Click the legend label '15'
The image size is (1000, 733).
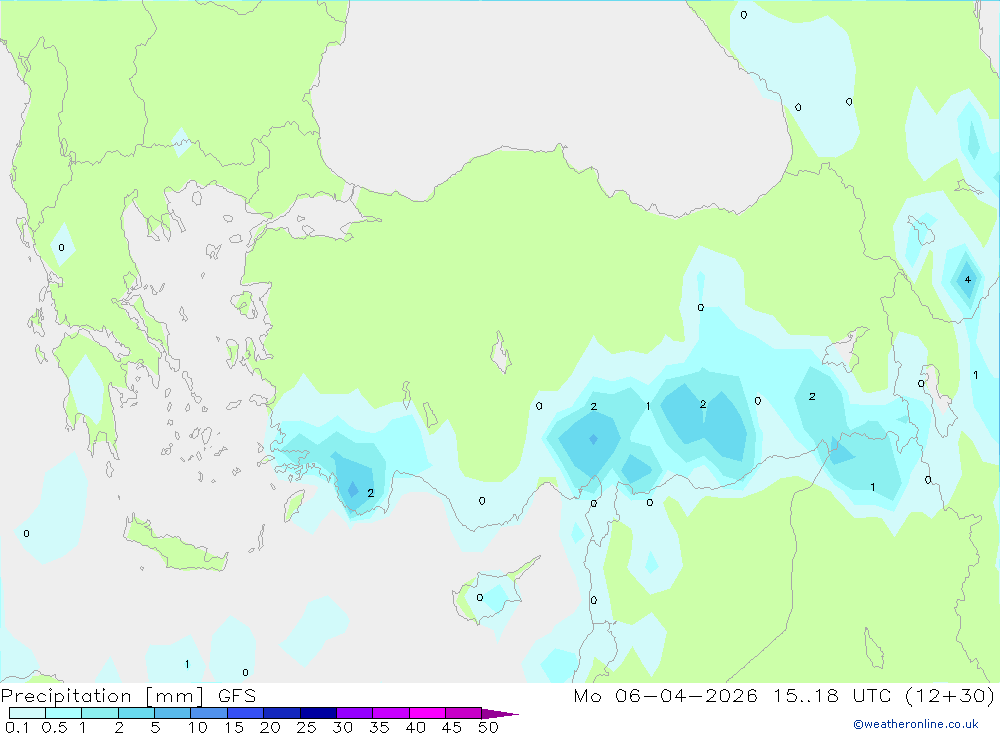click(234, 727)
